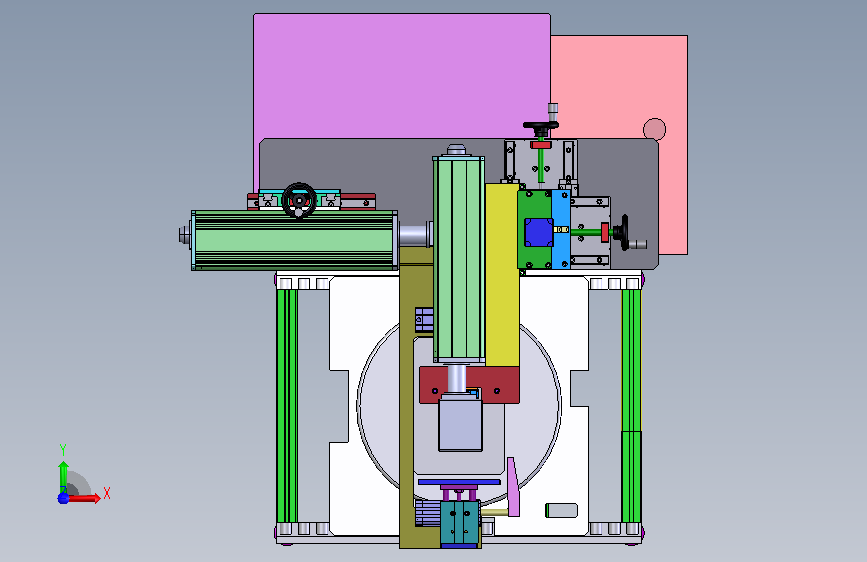Image resolution: width=867 pixels, height=562 pixels.
Task: Select the horizontal green pneumatic cylinder body
Action: pos(295,240)
